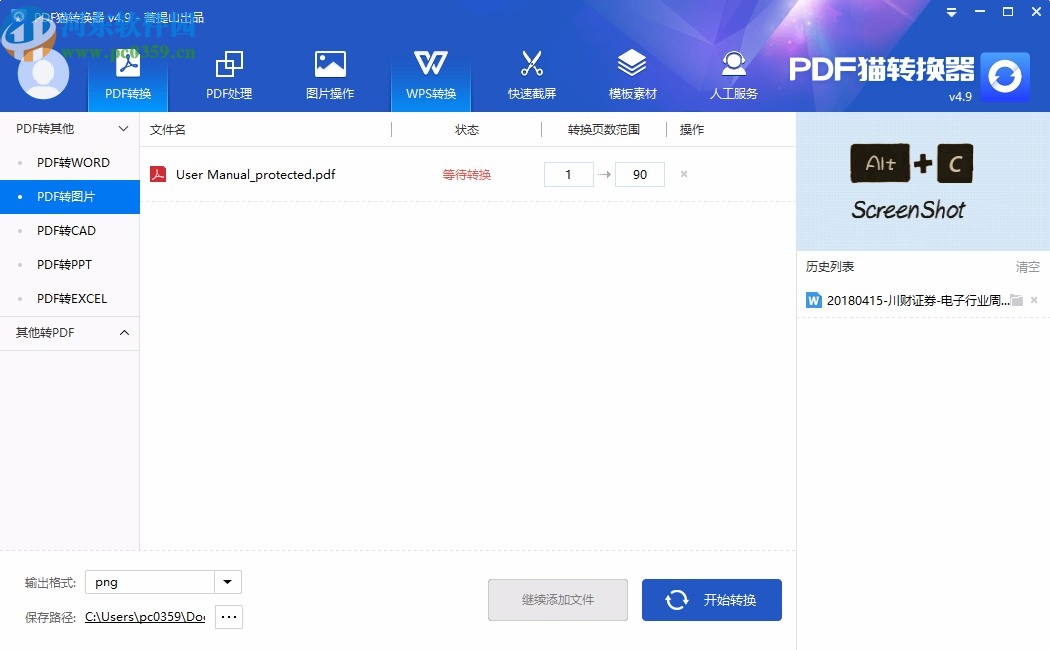This screenshot has width=1050, height=650.
Task: Browse the 模板素材 templates
Action: tap(632, 75)
